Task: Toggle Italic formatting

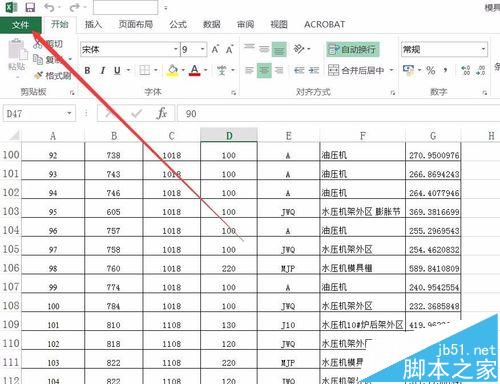Action: tap(103, 70)
